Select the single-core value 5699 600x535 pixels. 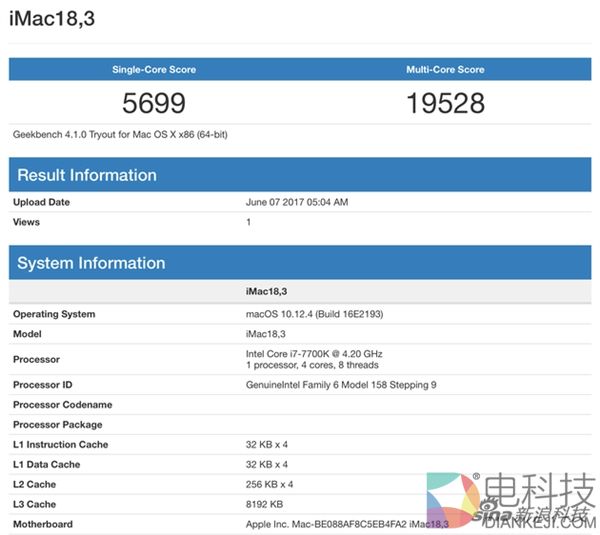(x=154, y=103)
